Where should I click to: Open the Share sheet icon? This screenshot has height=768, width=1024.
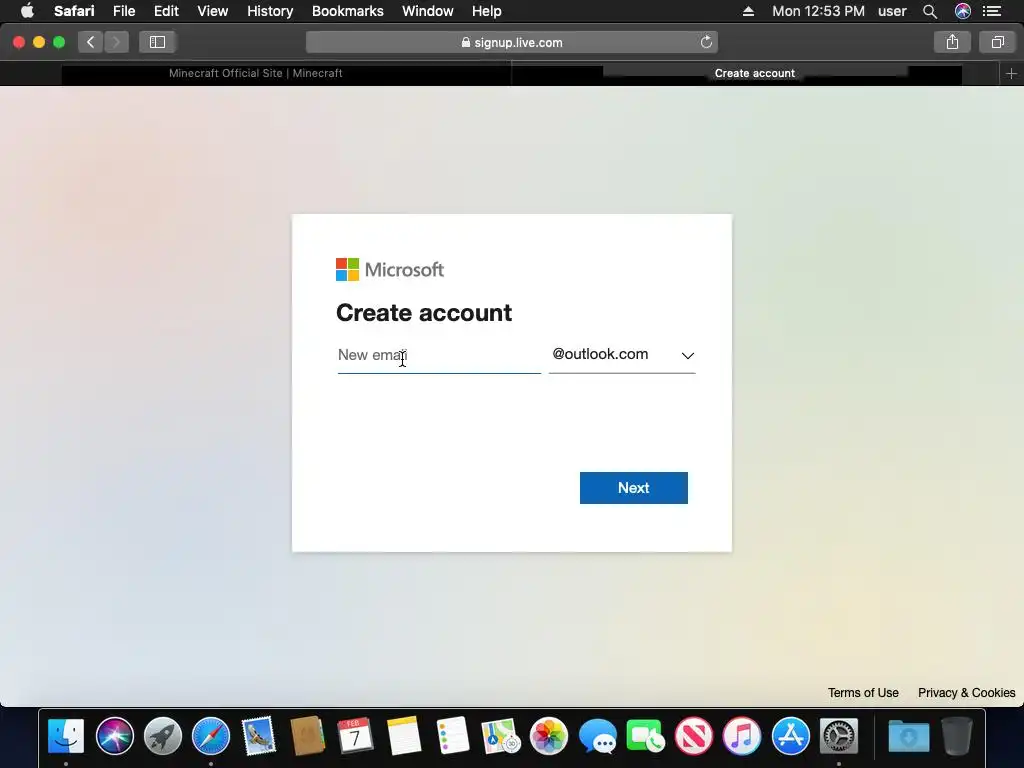point(952,42)
